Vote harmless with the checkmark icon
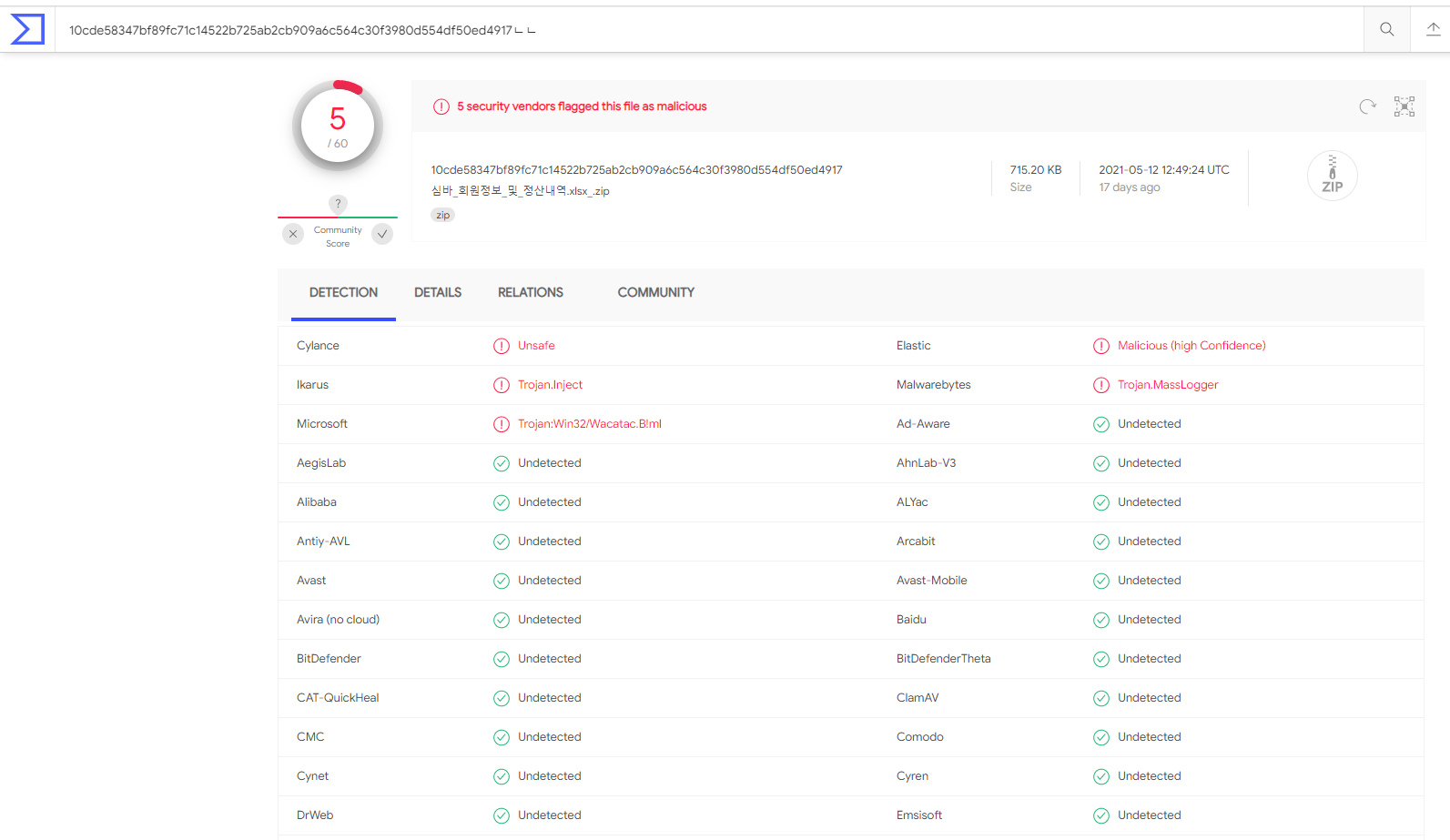This screenshot has height=840, width=1450. pos(383,234)
